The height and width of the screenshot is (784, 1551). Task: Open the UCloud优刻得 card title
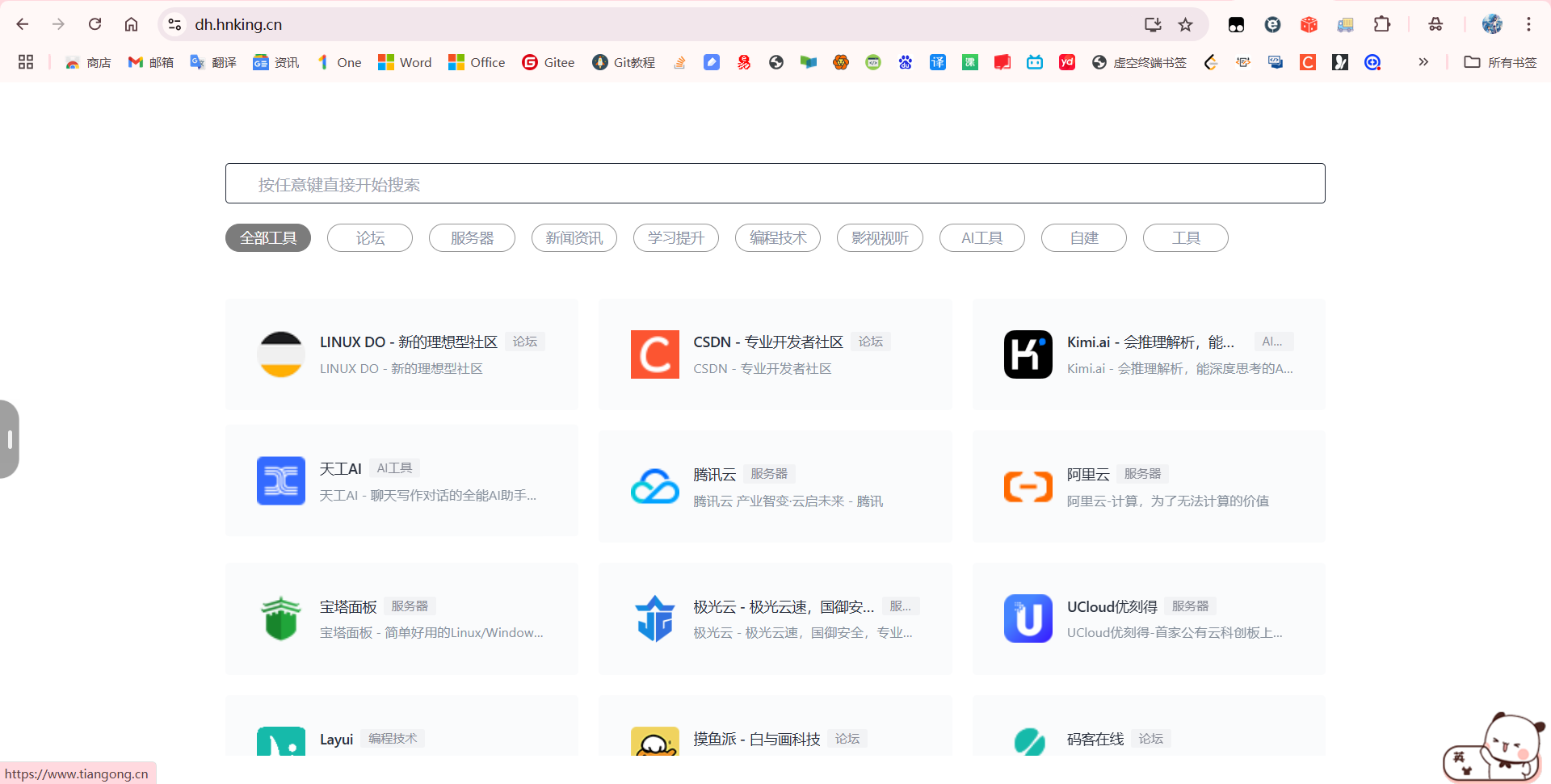click(1112, 606)
